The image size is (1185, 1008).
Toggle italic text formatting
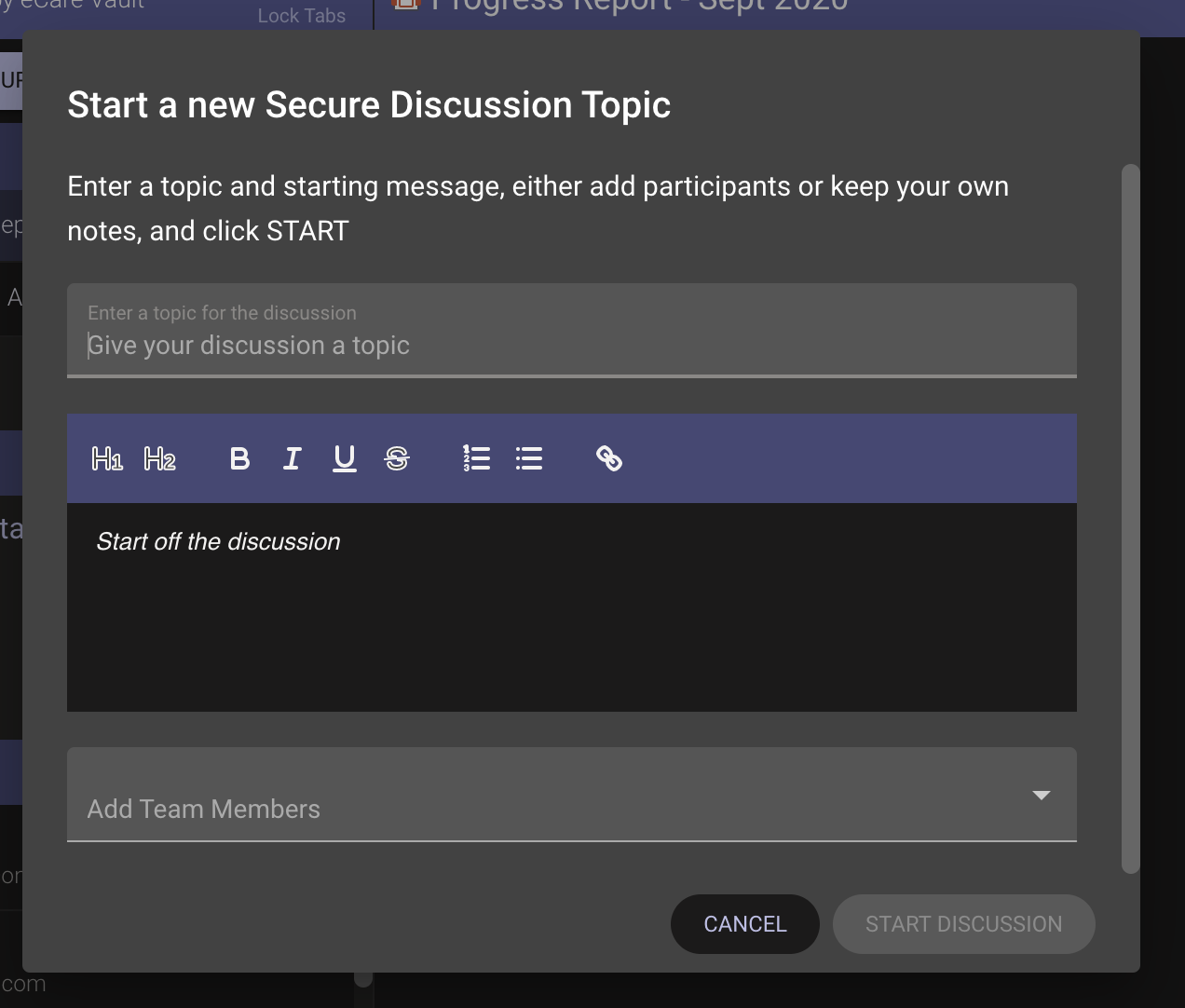(x=292, y=458)
